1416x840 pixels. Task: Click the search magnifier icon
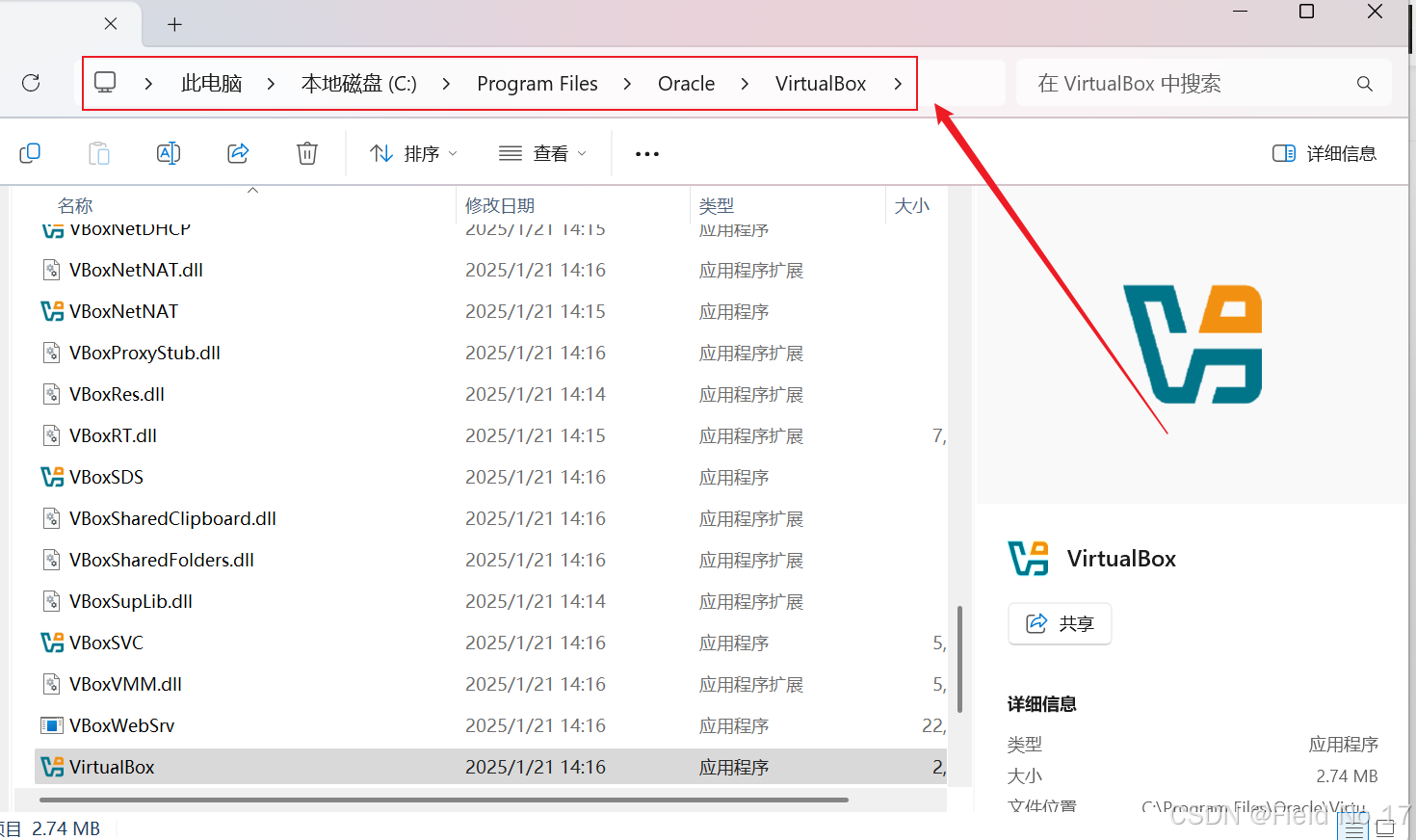pyautogui.click(x=1365, y=84)
